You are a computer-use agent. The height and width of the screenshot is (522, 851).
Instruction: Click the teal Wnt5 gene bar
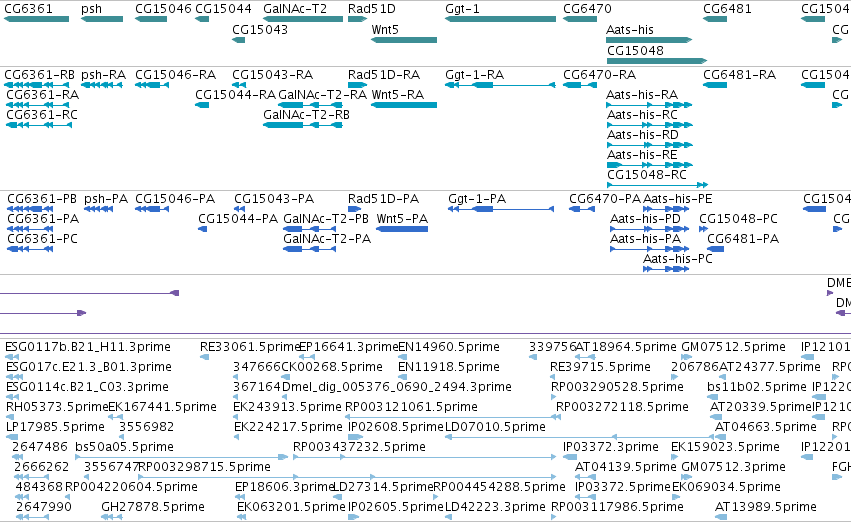[x=404, y=40]
